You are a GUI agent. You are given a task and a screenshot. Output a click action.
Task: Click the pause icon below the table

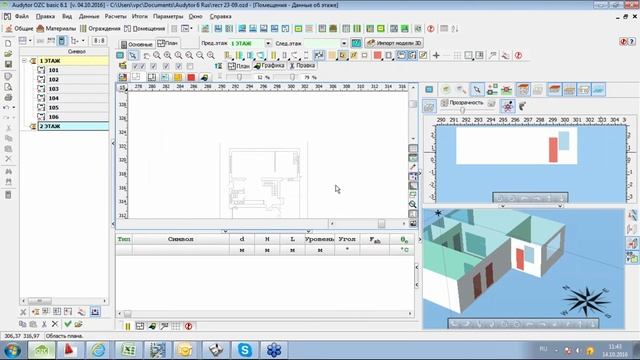[x=128, y=326]
